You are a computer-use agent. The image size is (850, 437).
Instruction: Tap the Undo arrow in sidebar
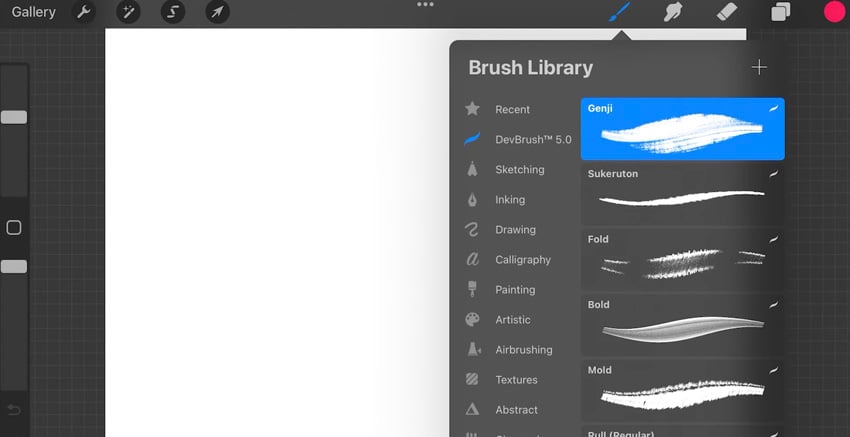14,410
